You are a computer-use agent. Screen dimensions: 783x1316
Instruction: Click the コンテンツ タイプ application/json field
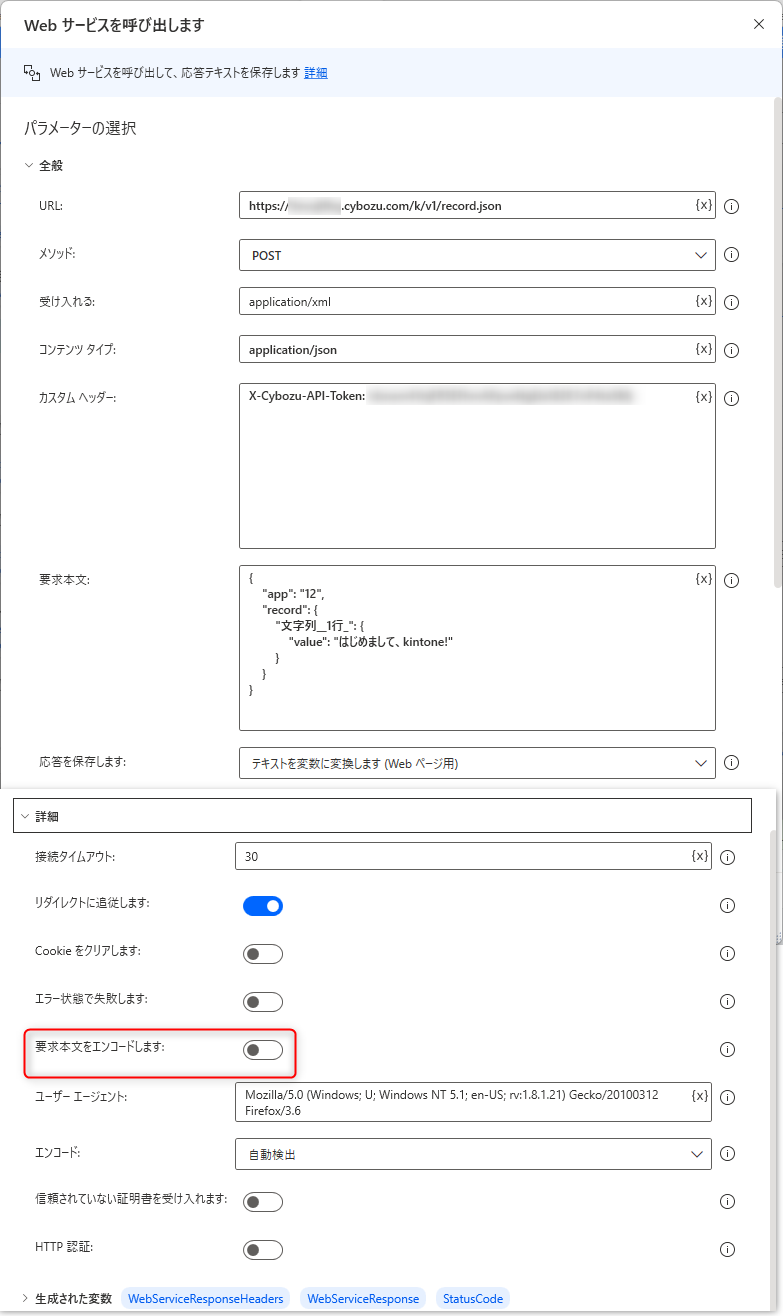pos(477,350)
